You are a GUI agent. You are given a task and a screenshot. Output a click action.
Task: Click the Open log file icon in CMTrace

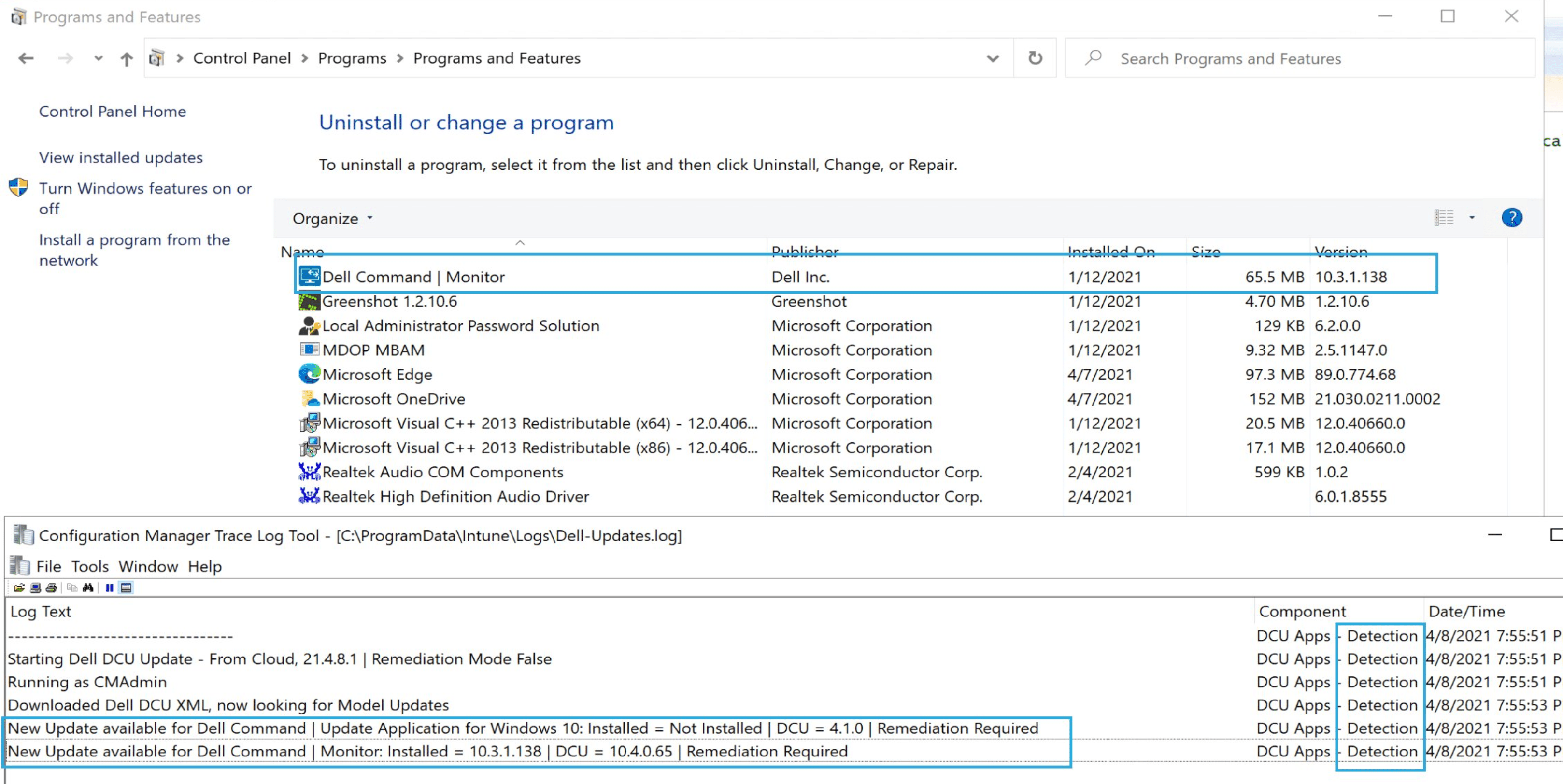point(19,588)
